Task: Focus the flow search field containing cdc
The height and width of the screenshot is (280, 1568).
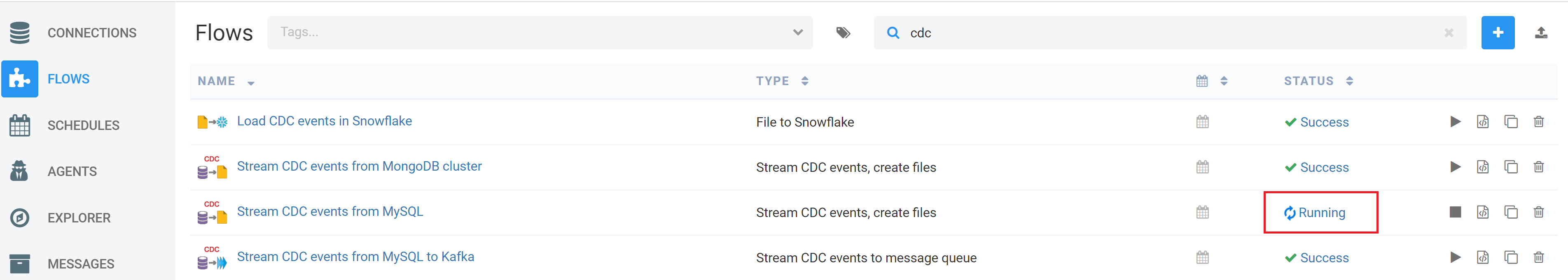Action: pyautogui.click(x=1170, y=33)
